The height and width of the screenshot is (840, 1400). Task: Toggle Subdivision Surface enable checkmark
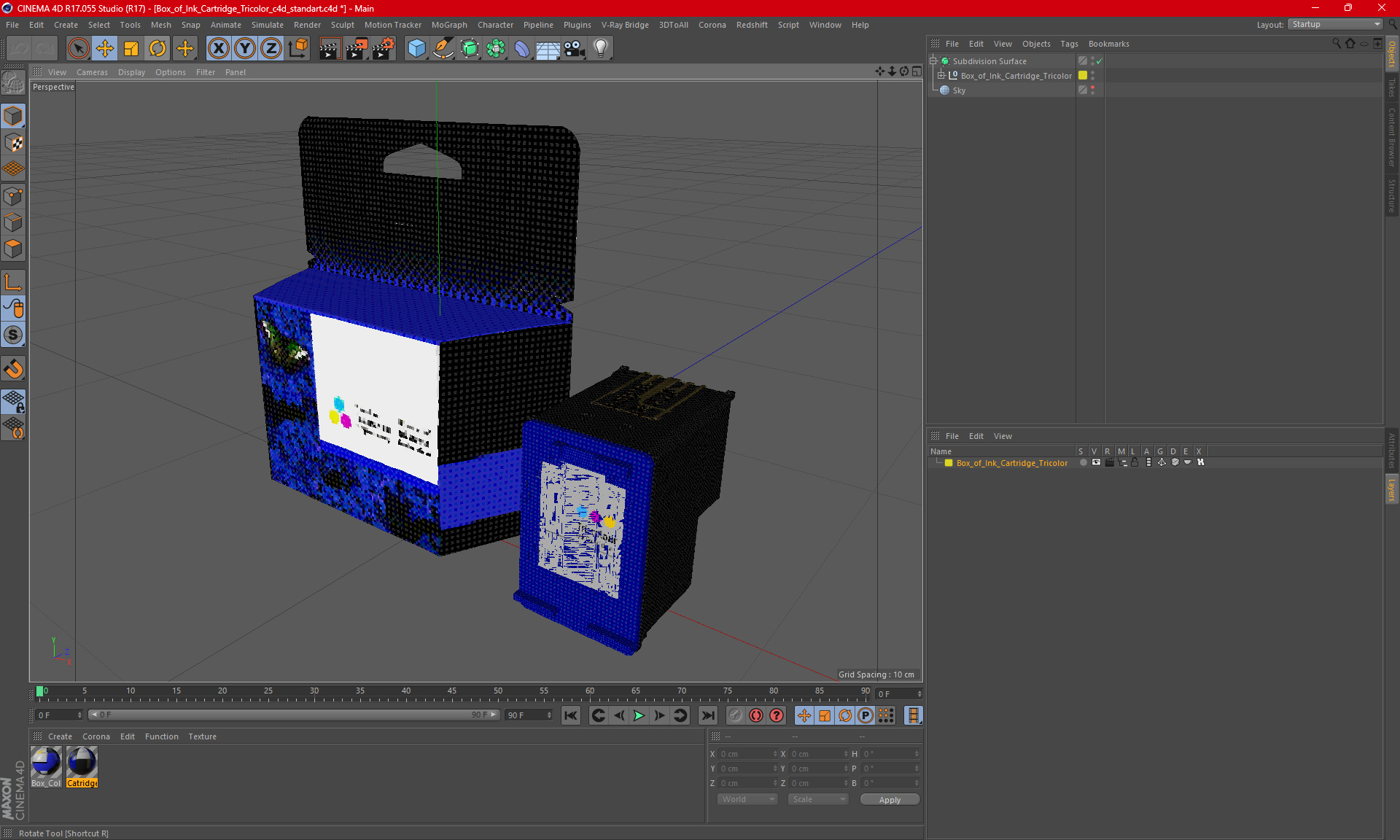1099,61
